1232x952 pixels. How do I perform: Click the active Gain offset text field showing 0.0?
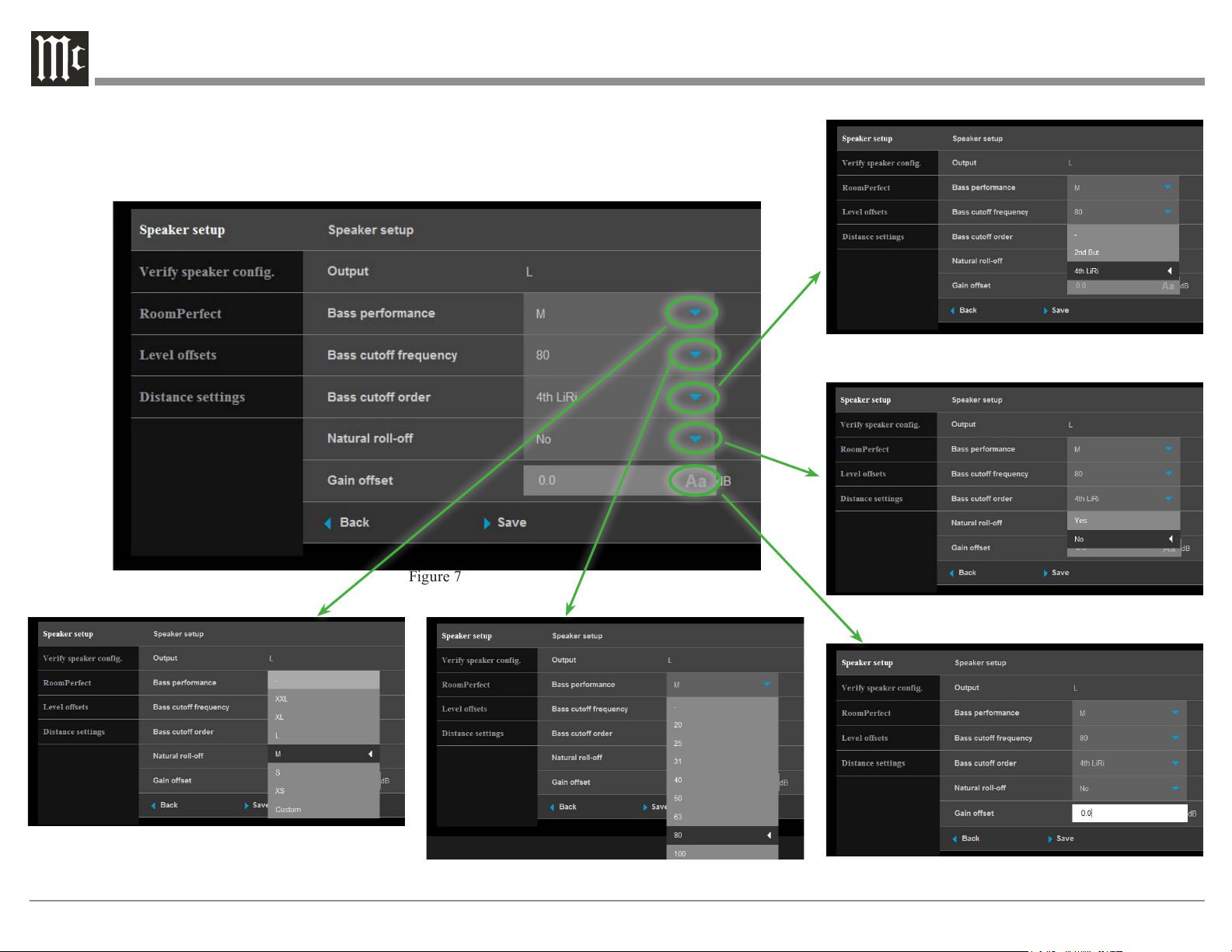point(1129,813)
